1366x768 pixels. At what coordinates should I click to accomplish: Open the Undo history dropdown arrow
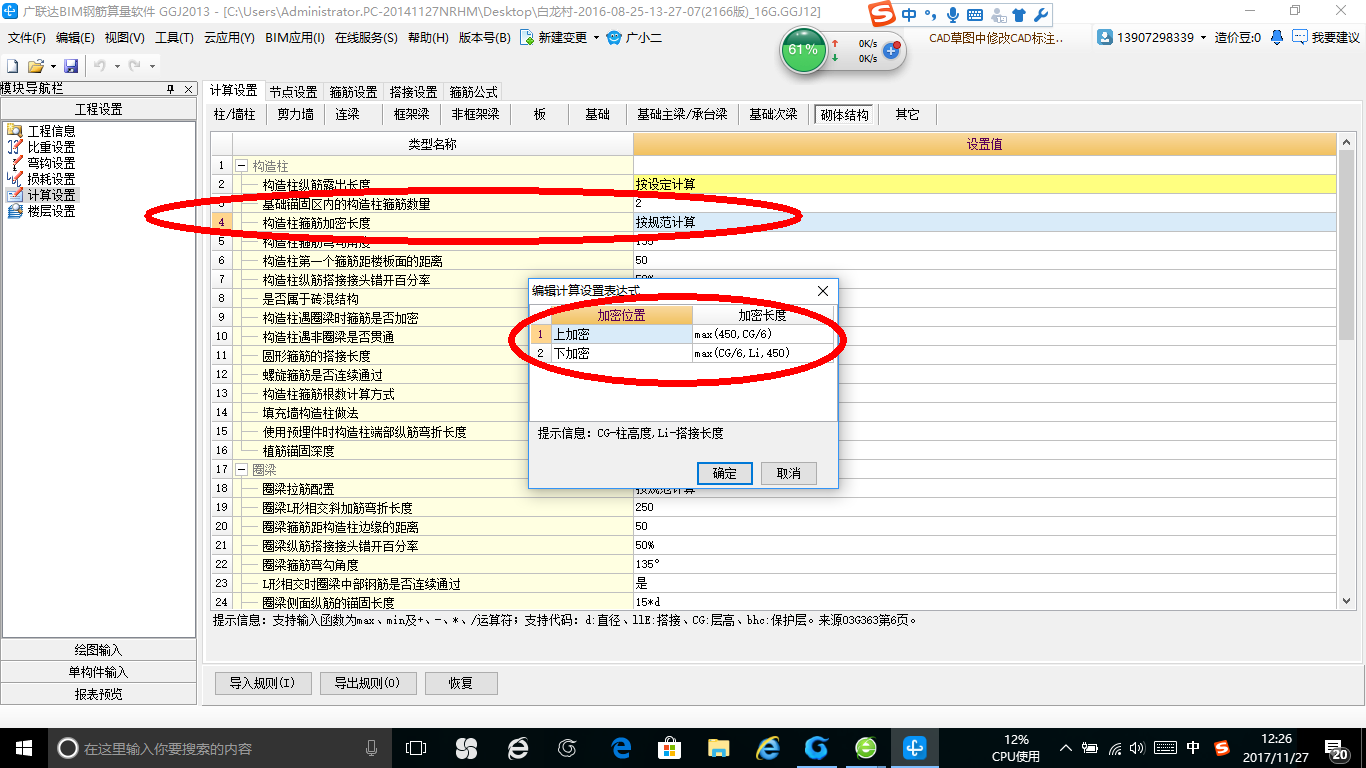pos(116,65)
